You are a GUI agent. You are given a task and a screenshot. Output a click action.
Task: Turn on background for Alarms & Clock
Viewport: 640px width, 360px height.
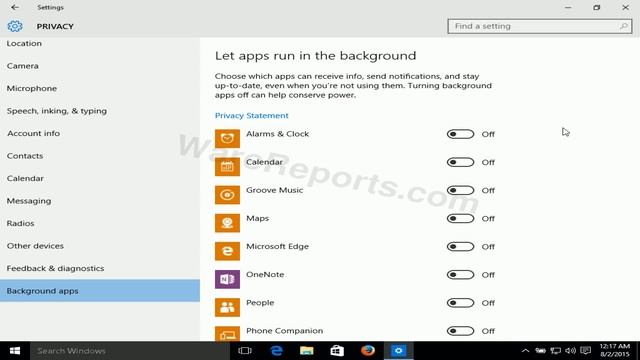pos(460,134)
